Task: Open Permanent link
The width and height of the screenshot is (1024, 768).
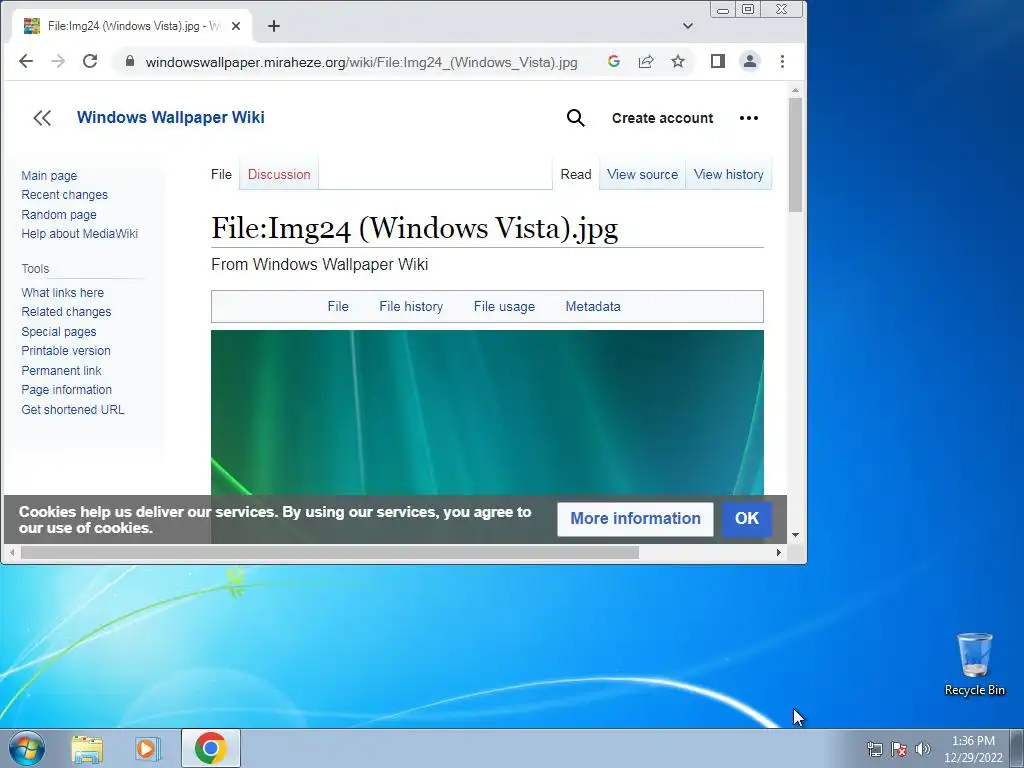Action: [x=61, y=371]
